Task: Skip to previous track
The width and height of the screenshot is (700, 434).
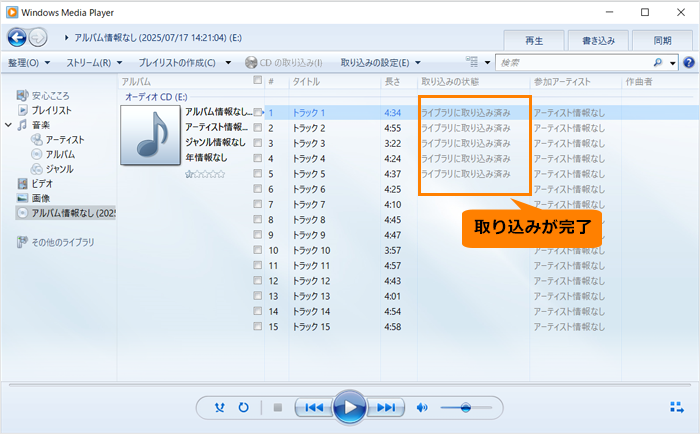Action: (x=314, y=407)
